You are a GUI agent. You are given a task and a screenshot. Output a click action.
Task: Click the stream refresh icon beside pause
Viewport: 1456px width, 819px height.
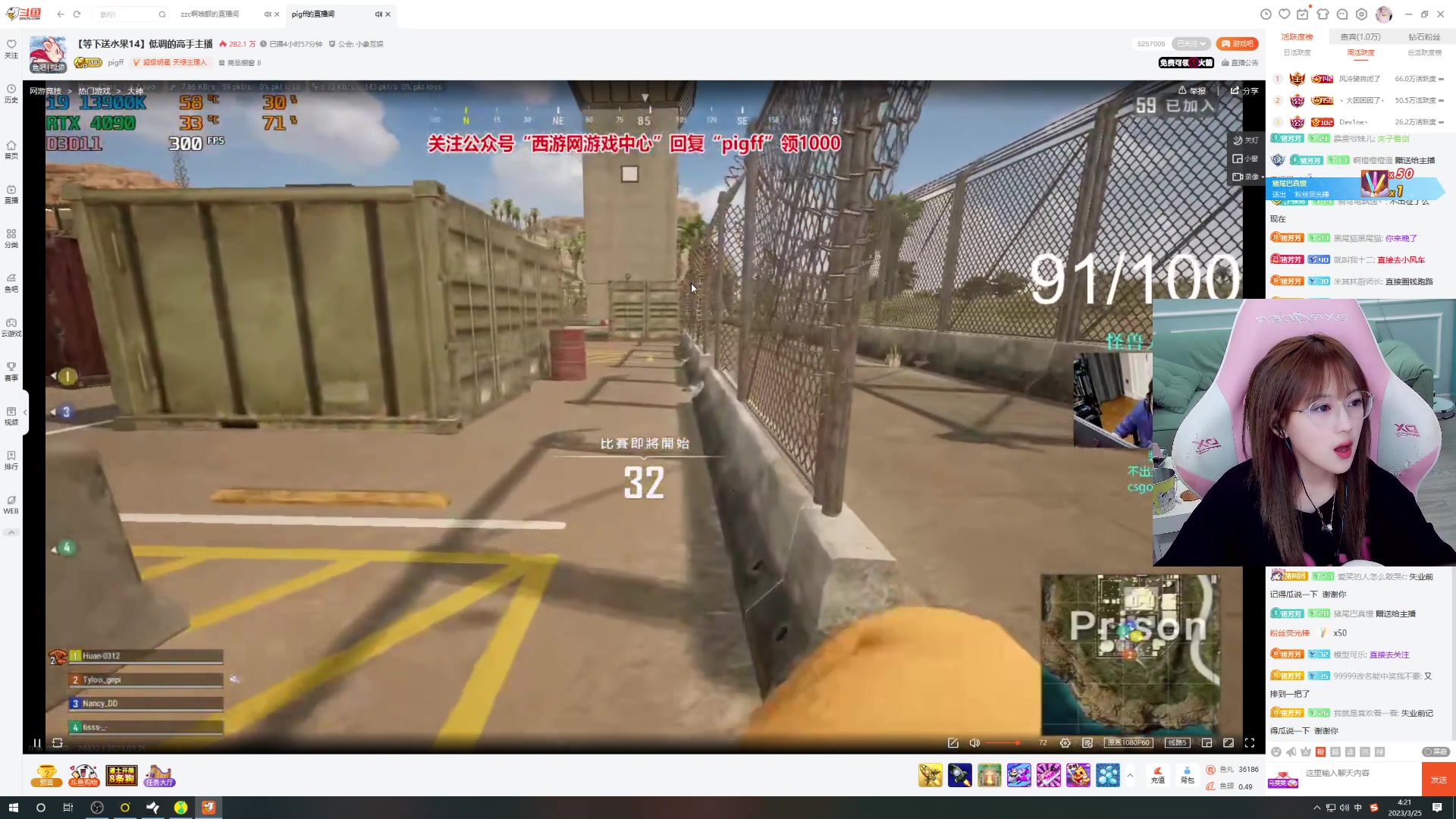click(58, 743)
